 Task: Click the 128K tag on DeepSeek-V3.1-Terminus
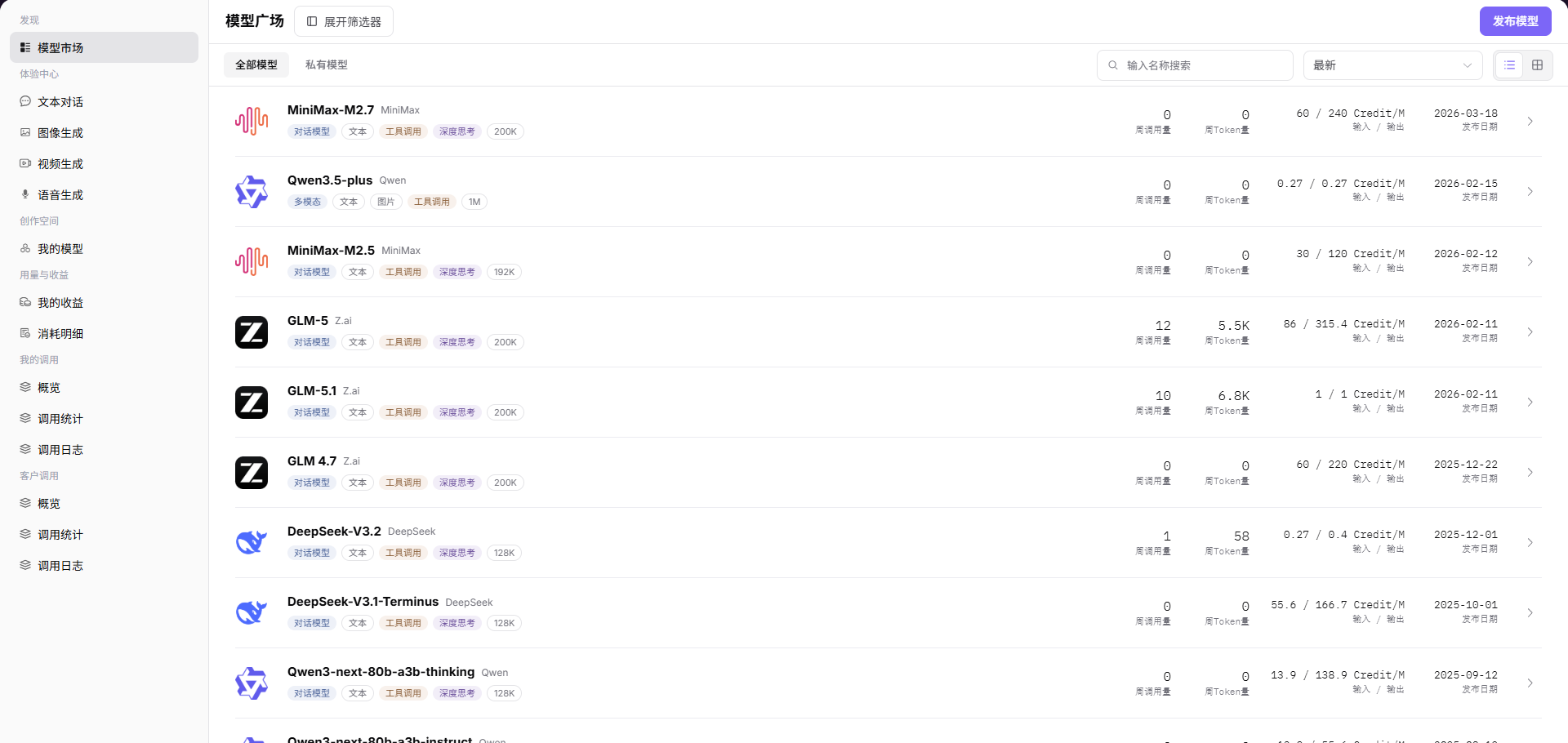[x=504, y=623]
